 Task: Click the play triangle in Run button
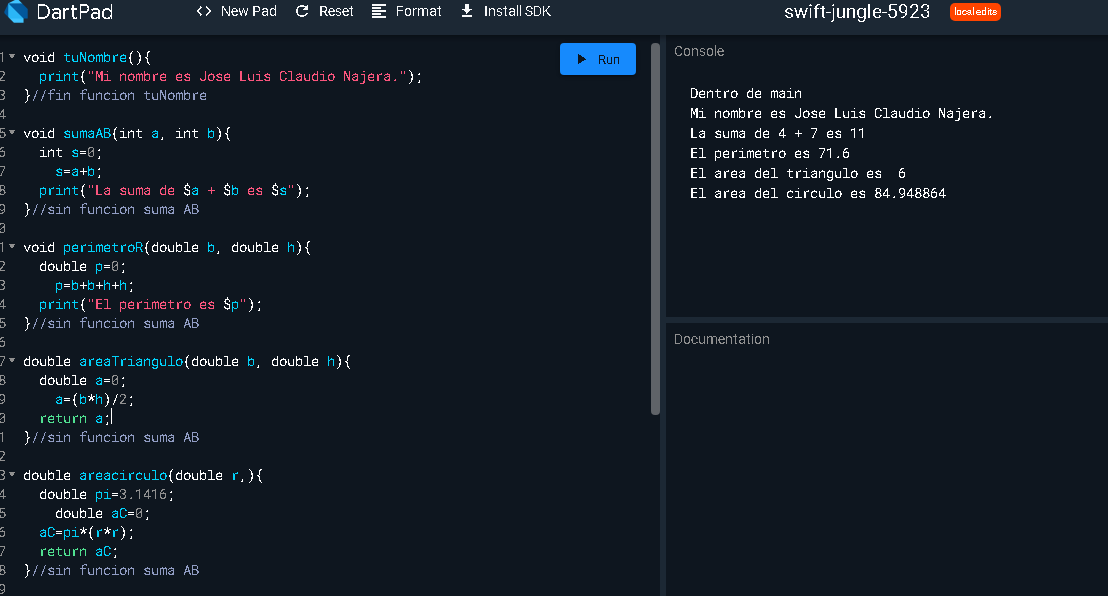(582, 59)
